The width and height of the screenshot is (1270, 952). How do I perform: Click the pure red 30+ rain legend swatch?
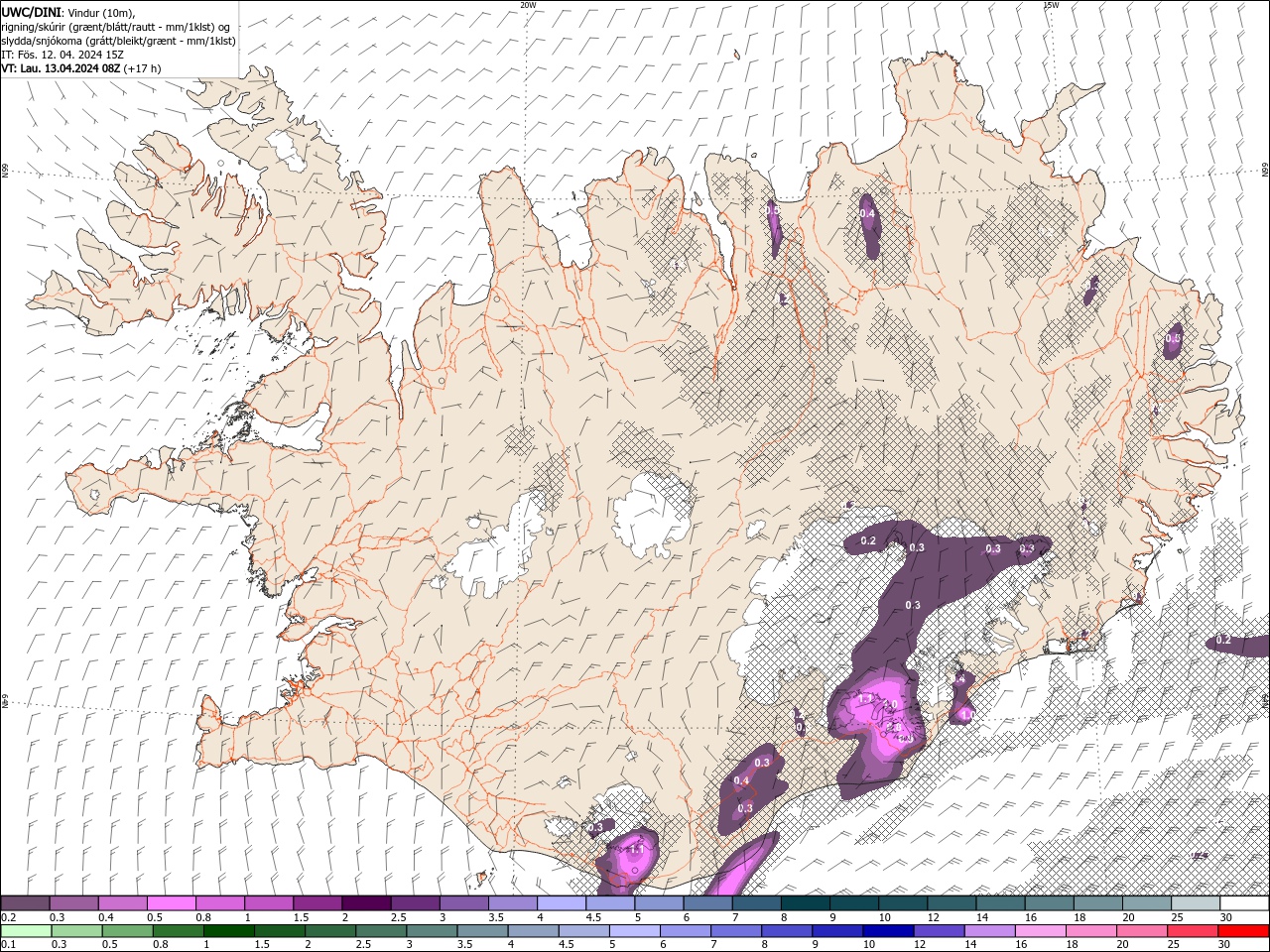click(1242, 931)
